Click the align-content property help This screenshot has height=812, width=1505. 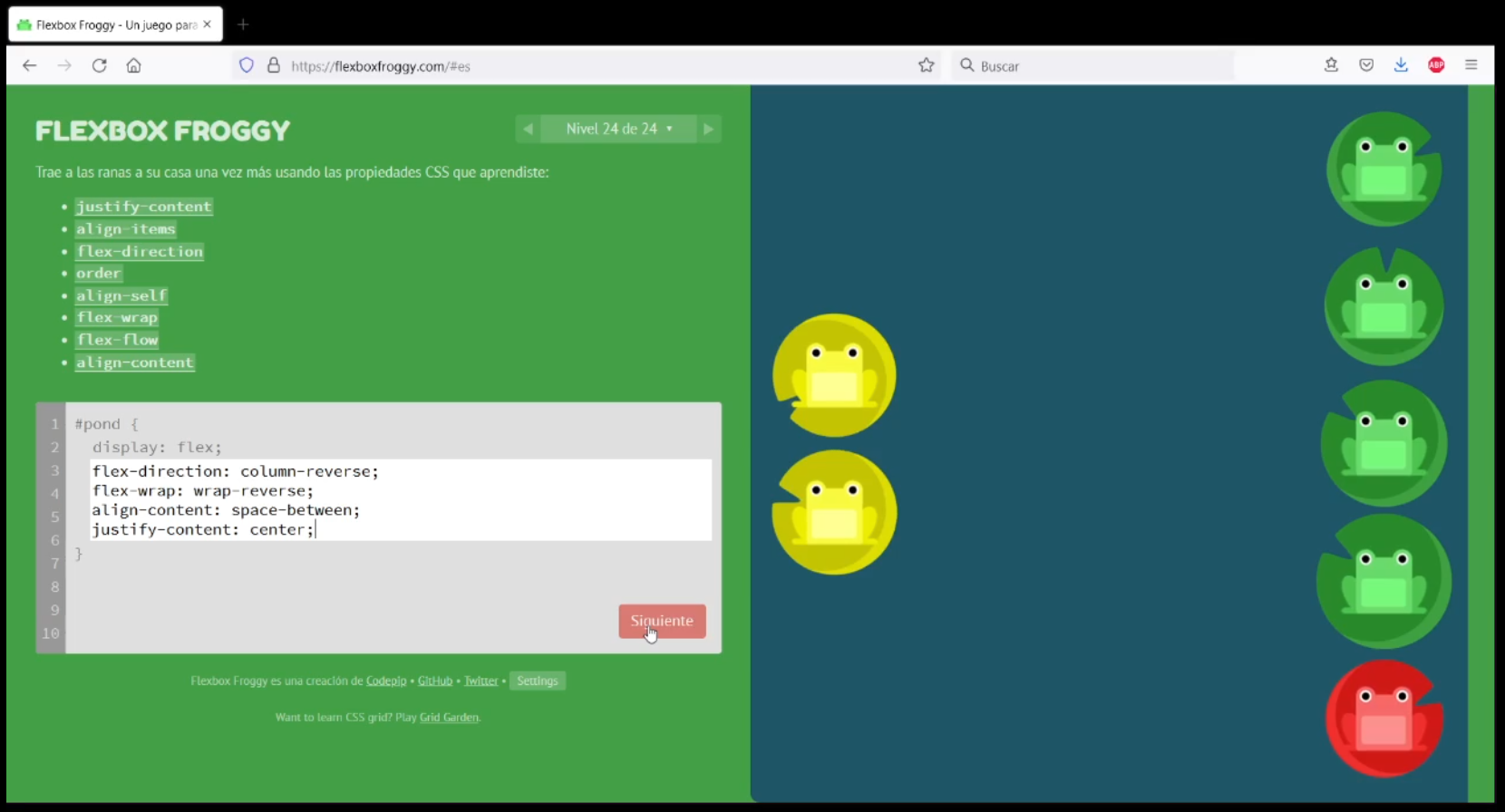coord(135,362)
